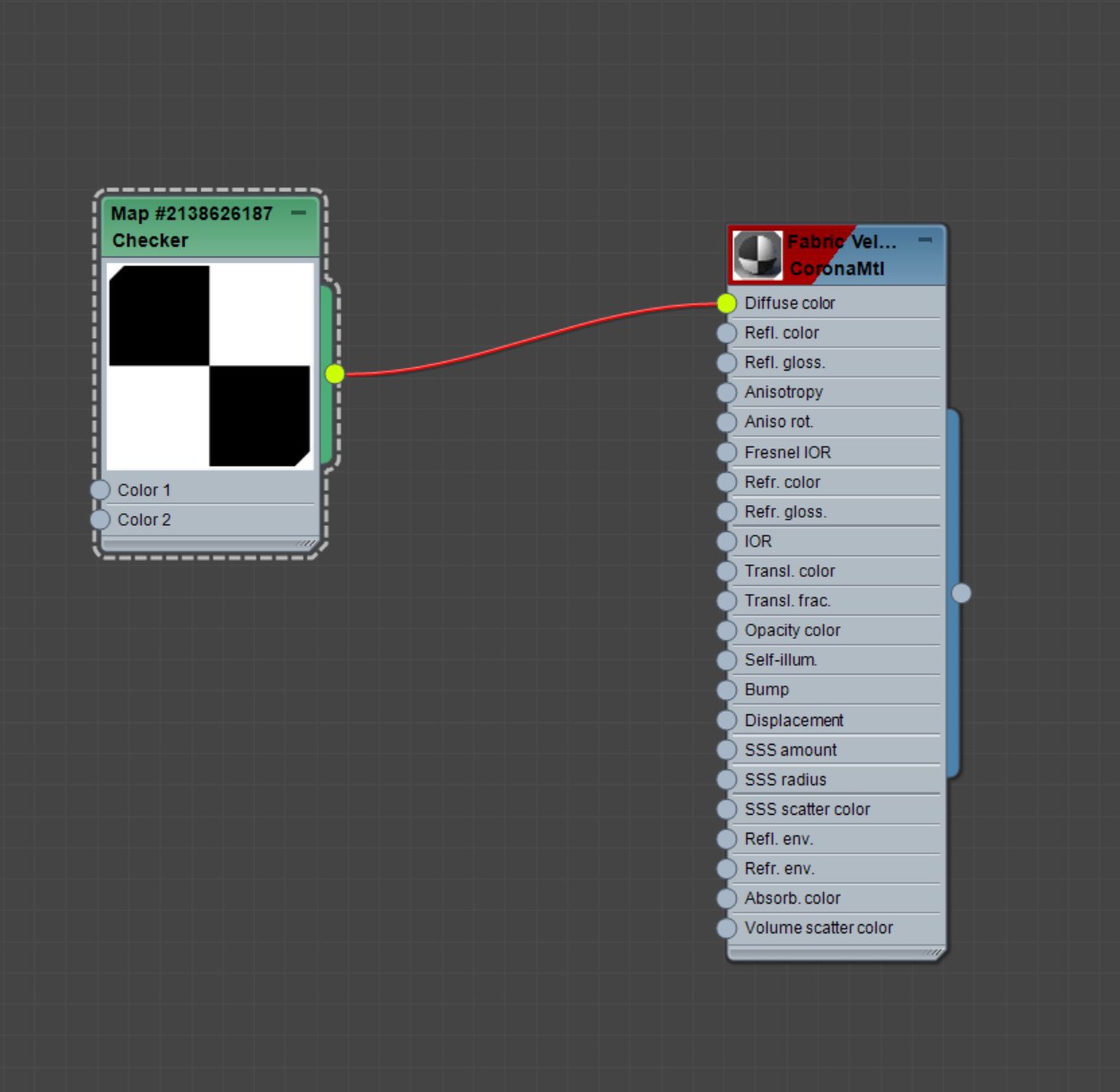Screen dimensions: 1120x1092
Task: Click the Aniso rot. input socket
Action: pos(727,422)
